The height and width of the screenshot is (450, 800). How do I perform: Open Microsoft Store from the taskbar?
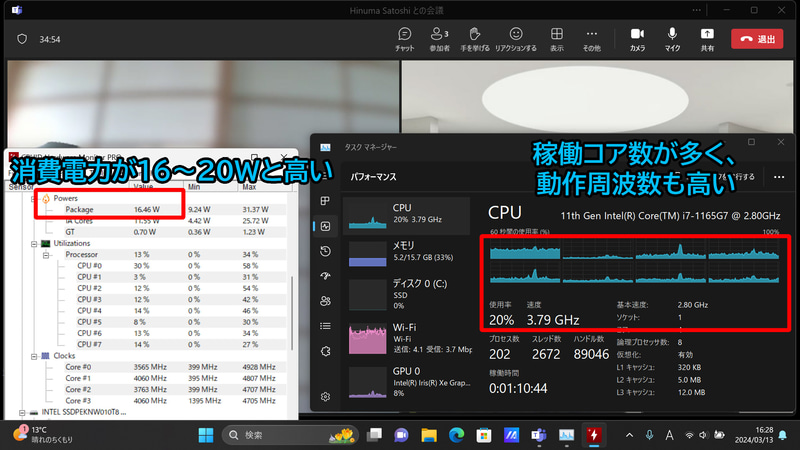tap(484, 435)
